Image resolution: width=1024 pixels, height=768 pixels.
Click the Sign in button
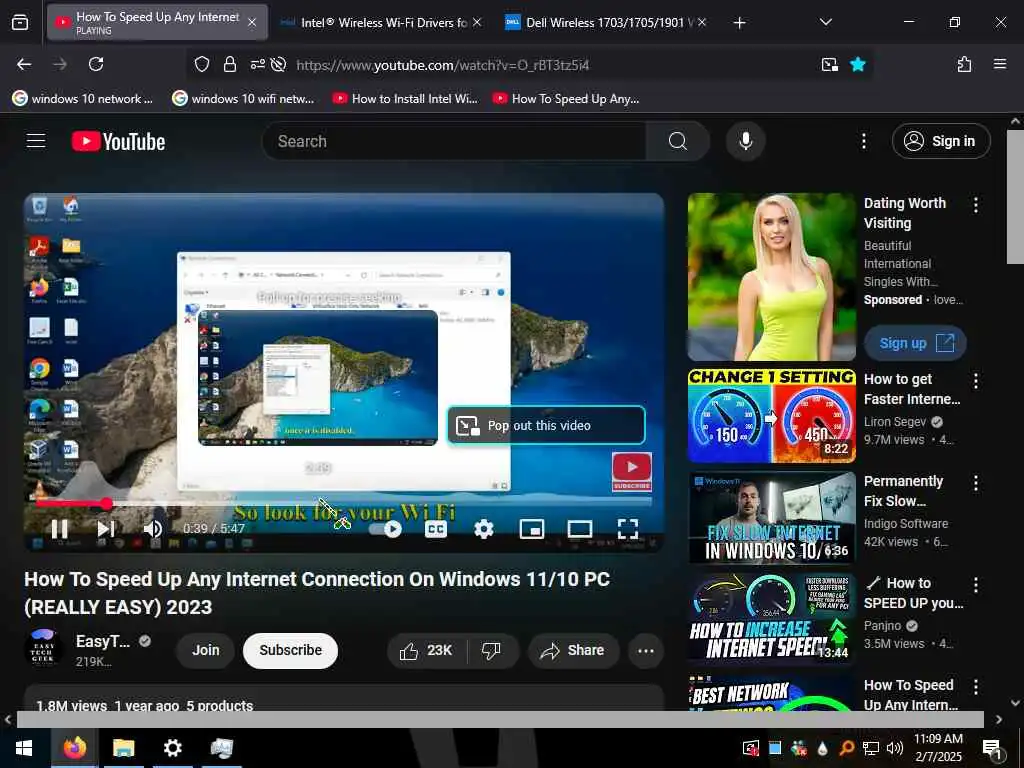coord(941,141)
